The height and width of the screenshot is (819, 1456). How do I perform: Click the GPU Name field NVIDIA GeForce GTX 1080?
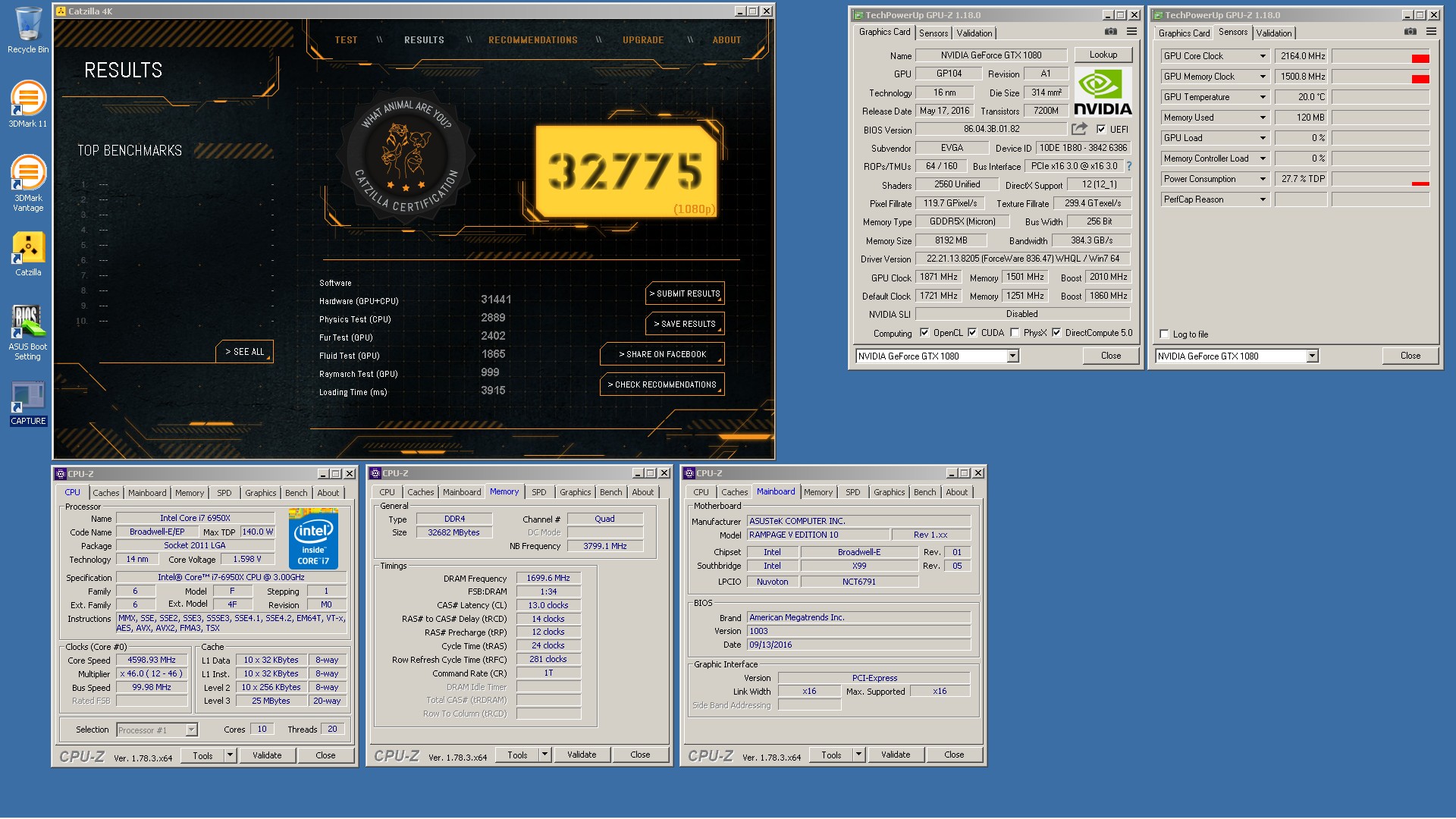click(991, 55)
